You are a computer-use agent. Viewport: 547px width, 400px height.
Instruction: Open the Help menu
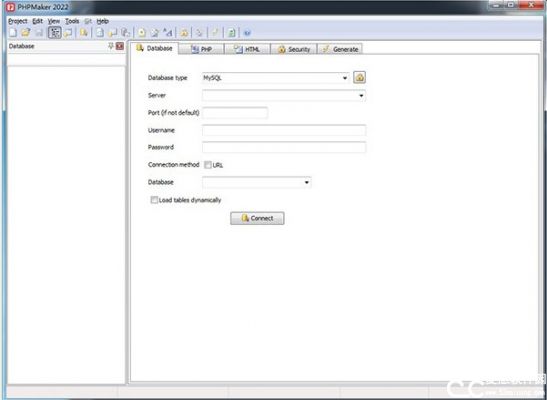(103, 21)
